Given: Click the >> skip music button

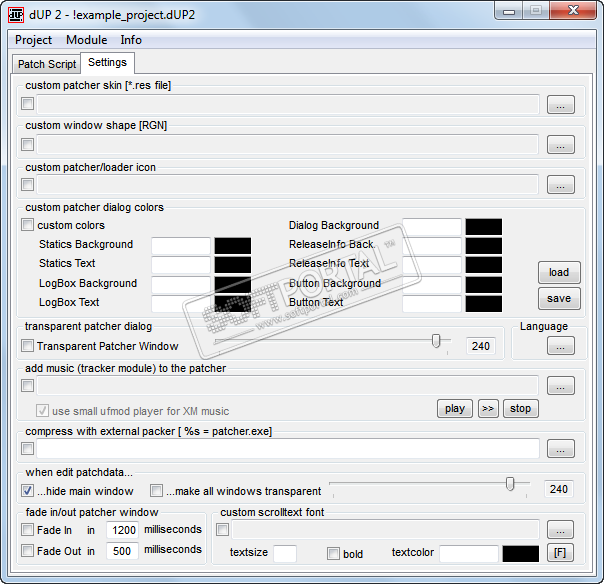Looking at the screenshot, I should (x=487, y=408).
